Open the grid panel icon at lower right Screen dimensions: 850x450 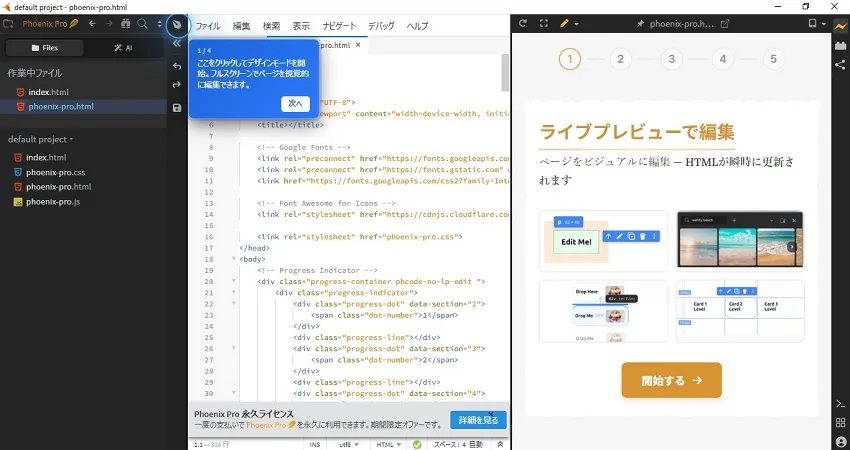click(841, 422)
